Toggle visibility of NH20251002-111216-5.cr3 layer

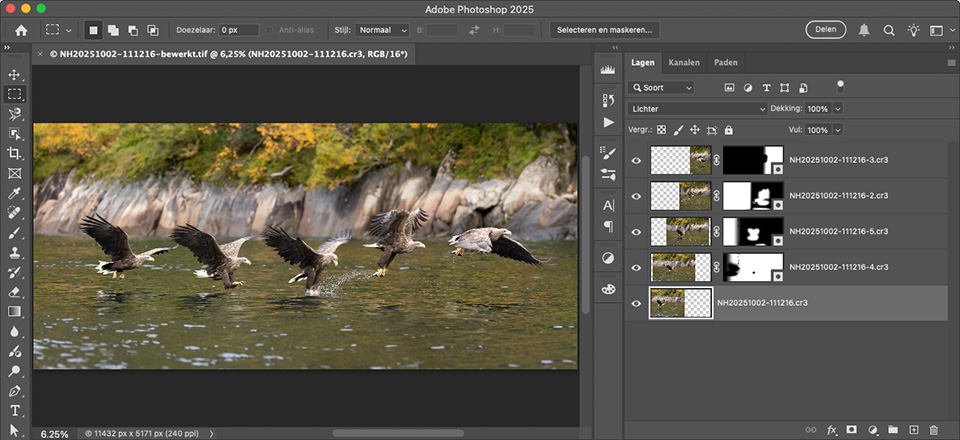(636, 231)
